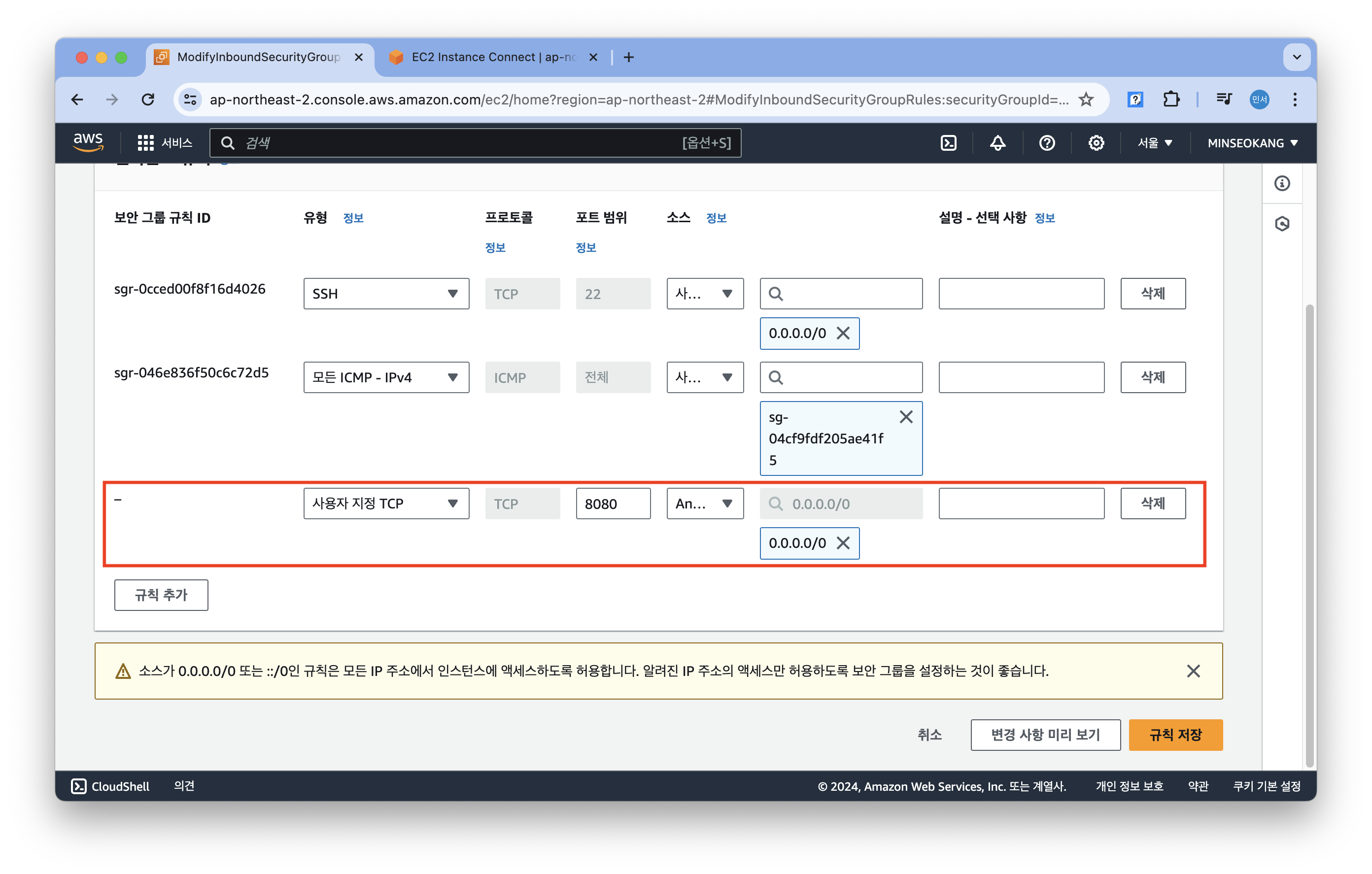Click 규칙 추가 button
Viewport: 1372px width, 874px height.
point(161,595)
